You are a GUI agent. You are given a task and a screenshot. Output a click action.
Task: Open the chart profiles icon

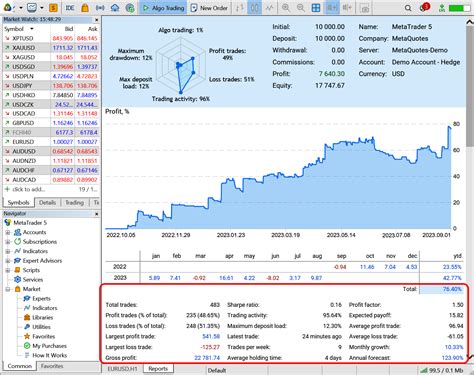tap(32, 7)
